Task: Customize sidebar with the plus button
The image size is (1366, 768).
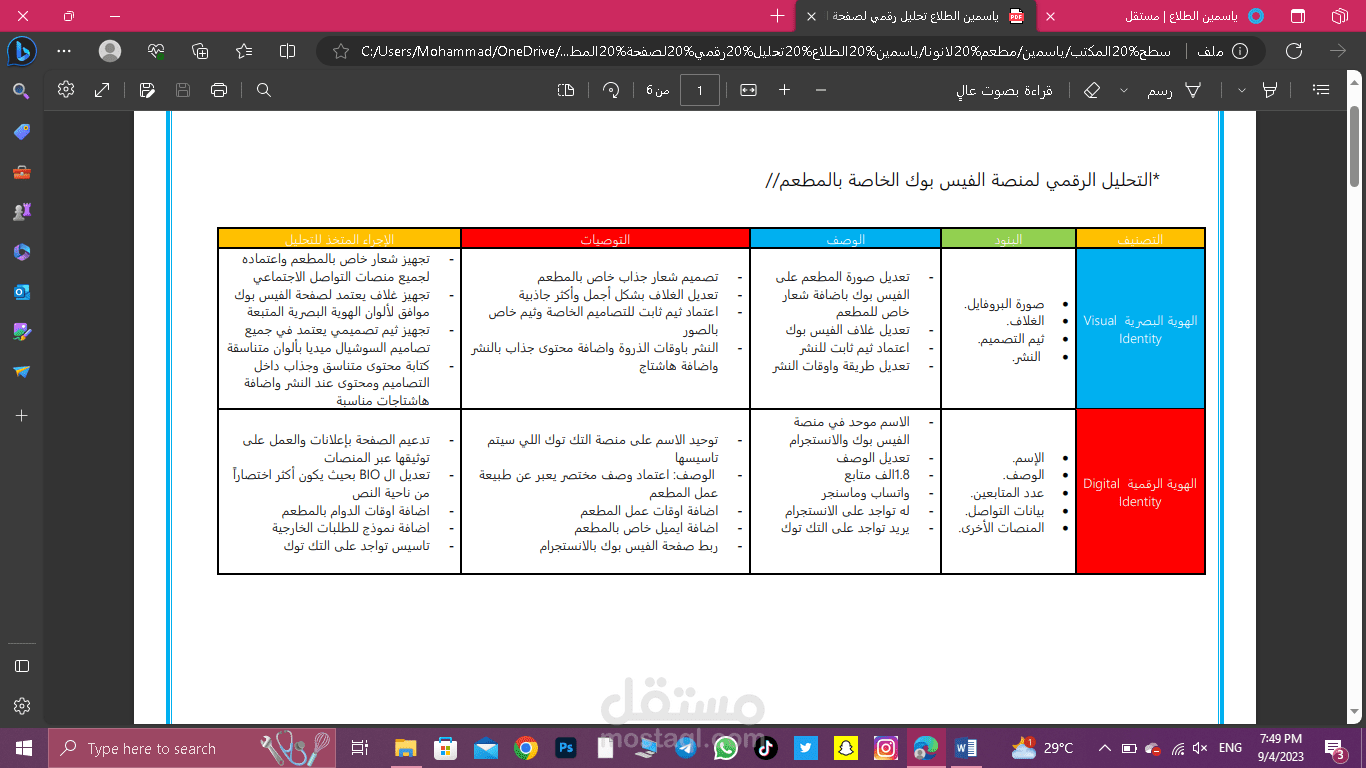Action: [x=21, y=415]
